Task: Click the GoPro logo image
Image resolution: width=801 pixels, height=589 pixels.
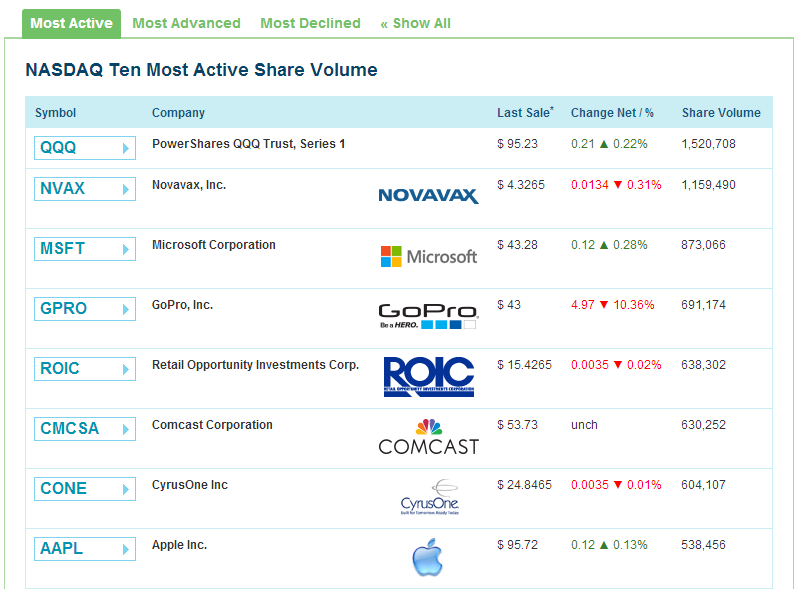Action: [428, 315]
